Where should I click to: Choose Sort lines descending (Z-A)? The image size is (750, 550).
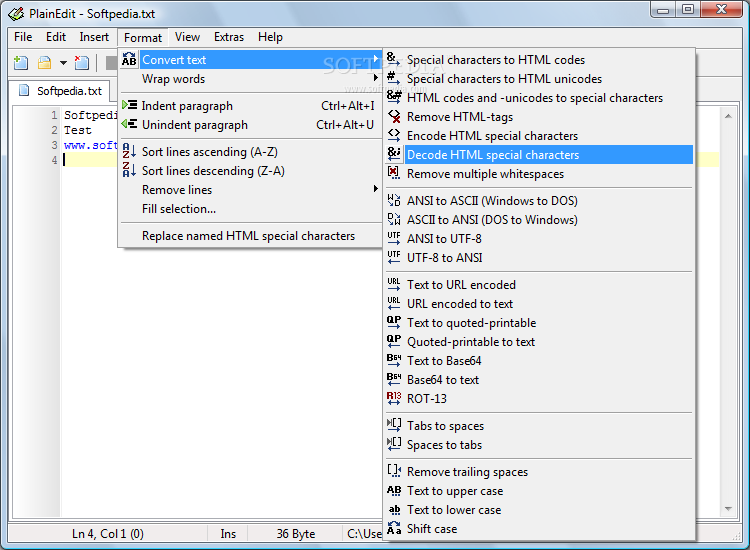click(251, 171)
